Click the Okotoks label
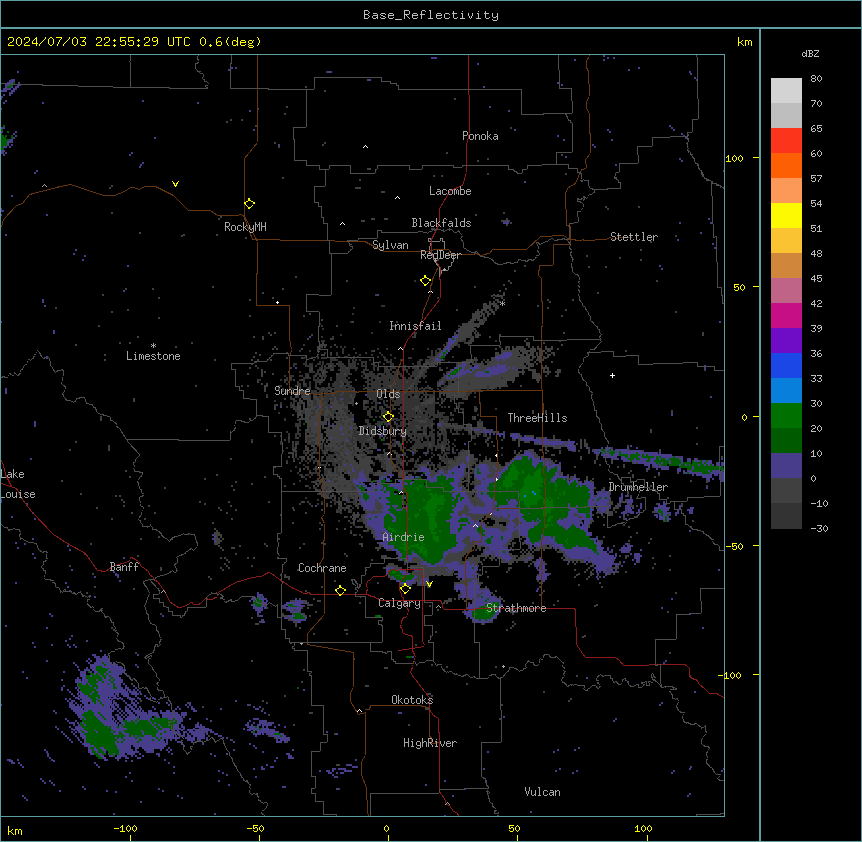Screen dimensions: 862x842 pyautogui.click(x=412, y=700)
